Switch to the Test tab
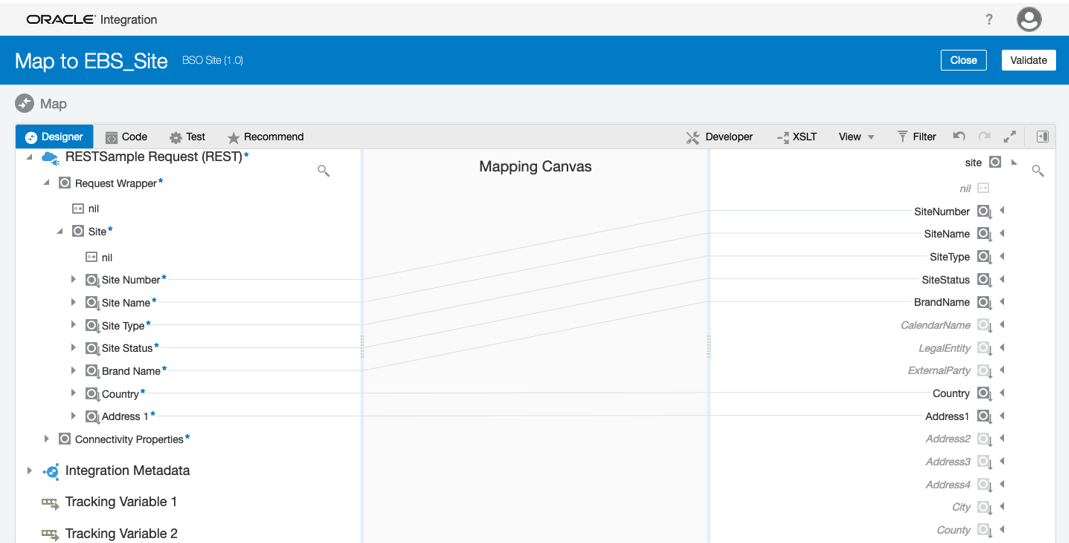The image size is (1069, 543). 187,136
